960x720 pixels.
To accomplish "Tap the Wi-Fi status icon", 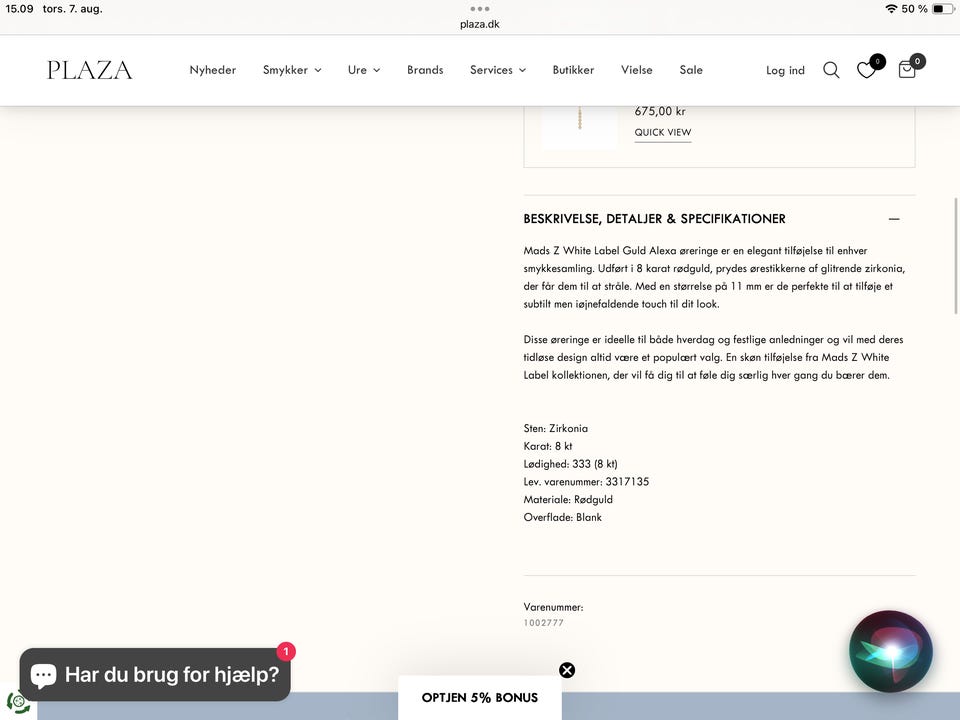I will 891,9.
